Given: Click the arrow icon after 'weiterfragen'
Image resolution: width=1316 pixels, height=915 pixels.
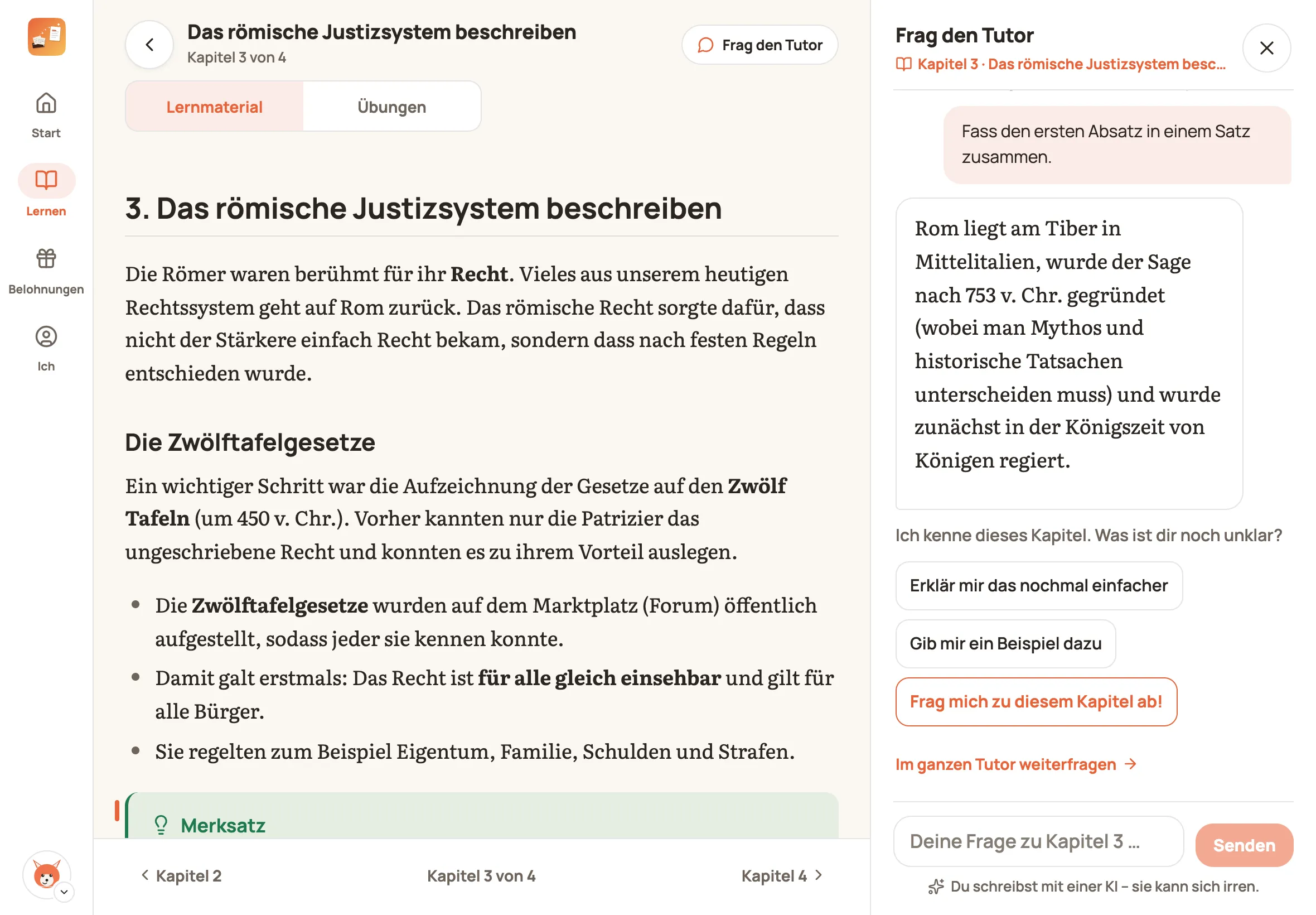Looking at the screenshot, I should pyautogui.click(x=1129, y=764).
